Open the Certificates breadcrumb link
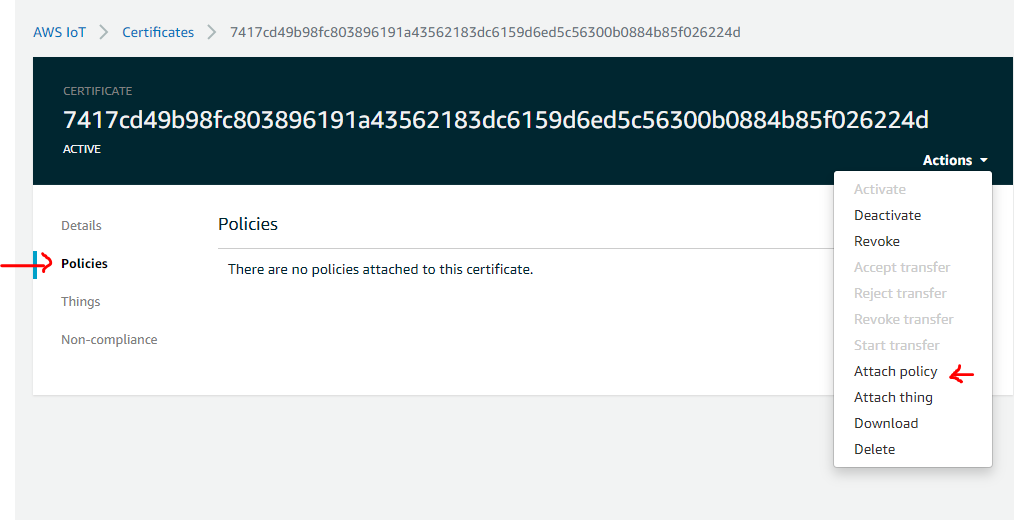1014x520 pixels. [158, 32]
